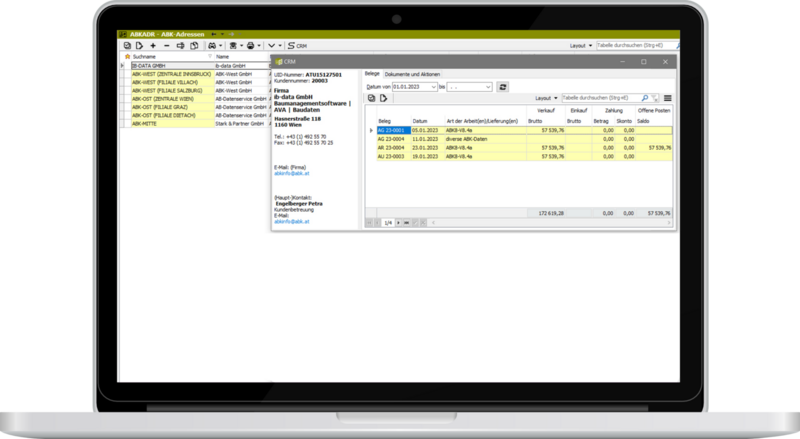Open the CRM tool in toolbar

pyautogui.click(x=297, y=46)
